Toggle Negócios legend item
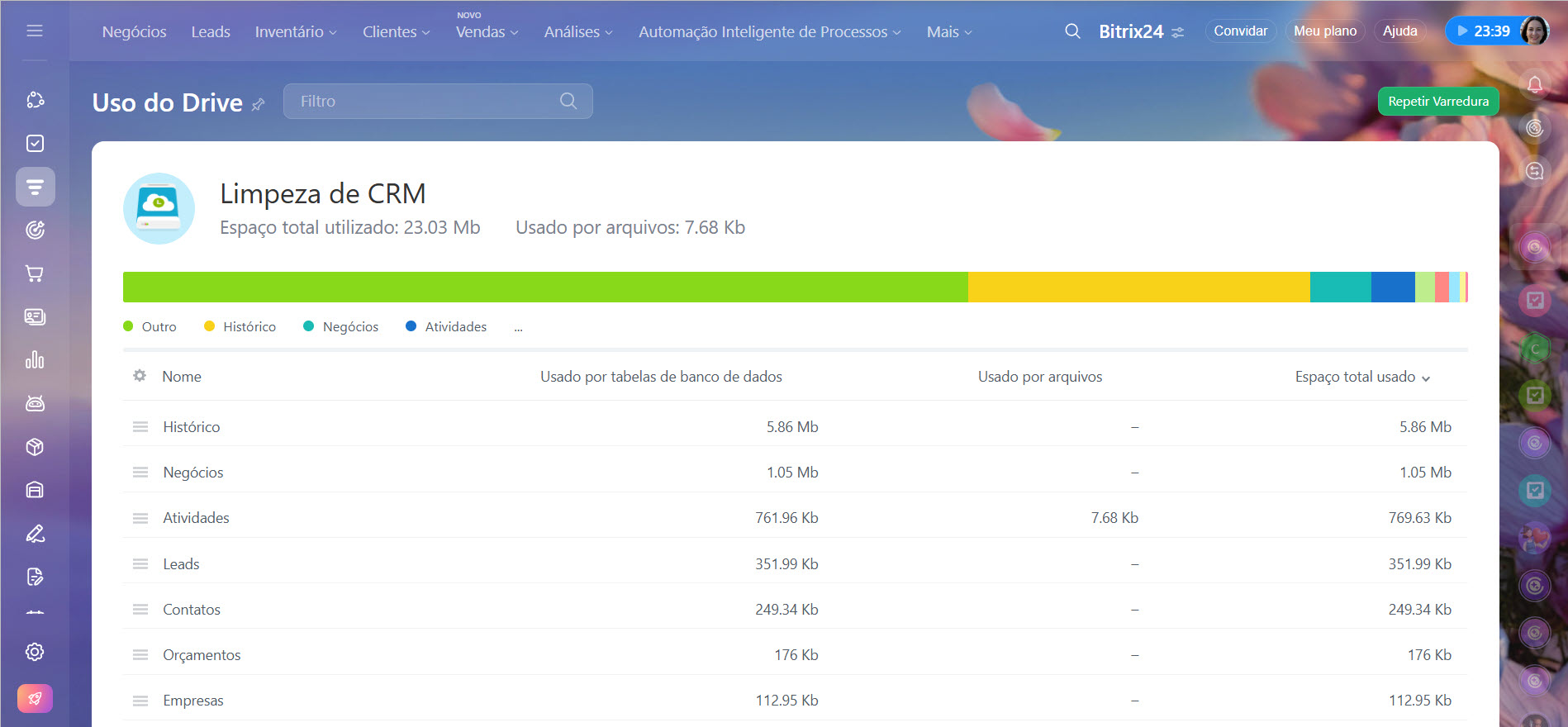The height and width of the screenshot is (727, 1568). pyautogui.click(x=341, y=327)
